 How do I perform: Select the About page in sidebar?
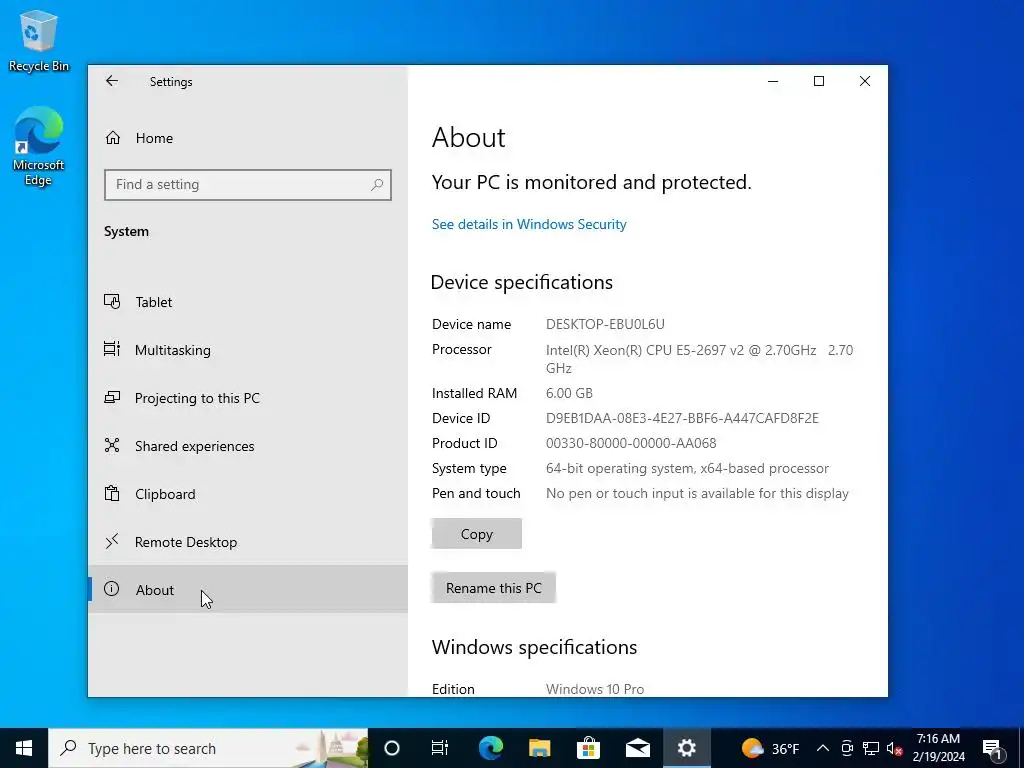[248, 590]
